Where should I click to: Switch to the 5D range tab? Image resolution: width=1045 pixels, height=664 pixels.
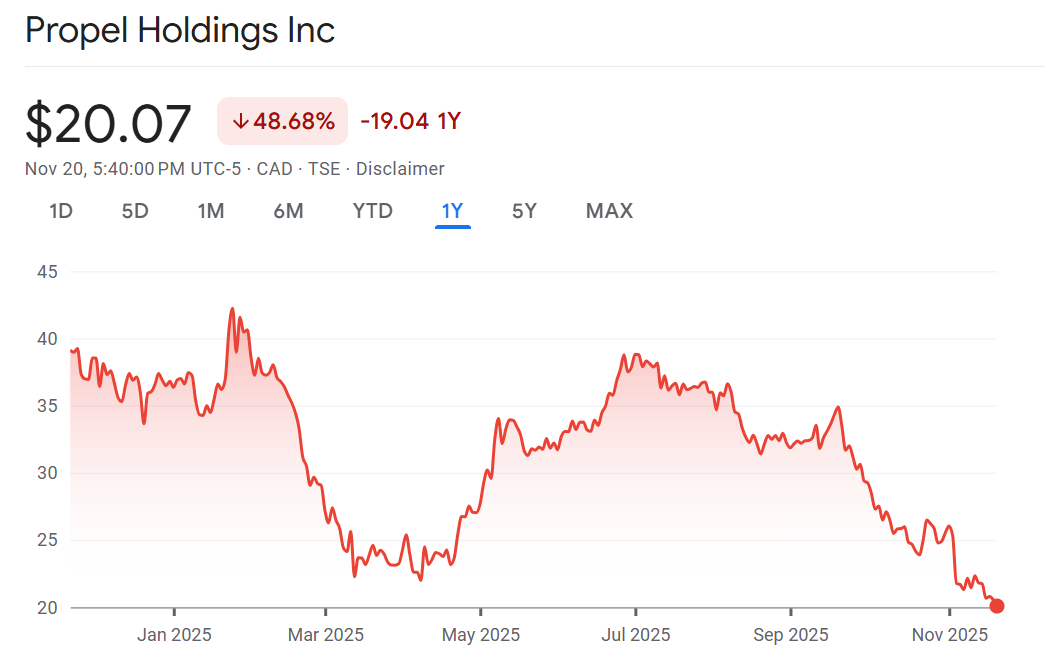click(135, 211)
